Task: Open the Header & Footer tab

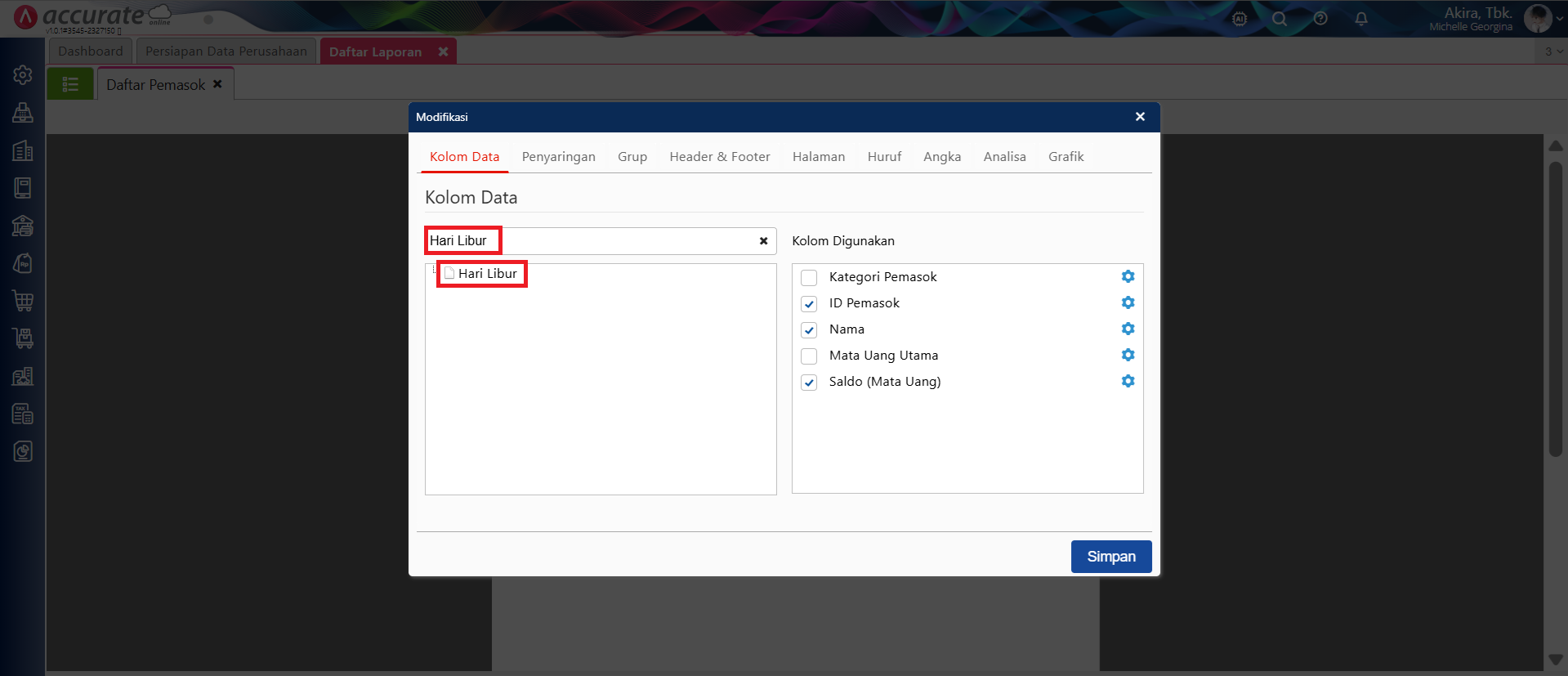Action: tap(719, 156)
